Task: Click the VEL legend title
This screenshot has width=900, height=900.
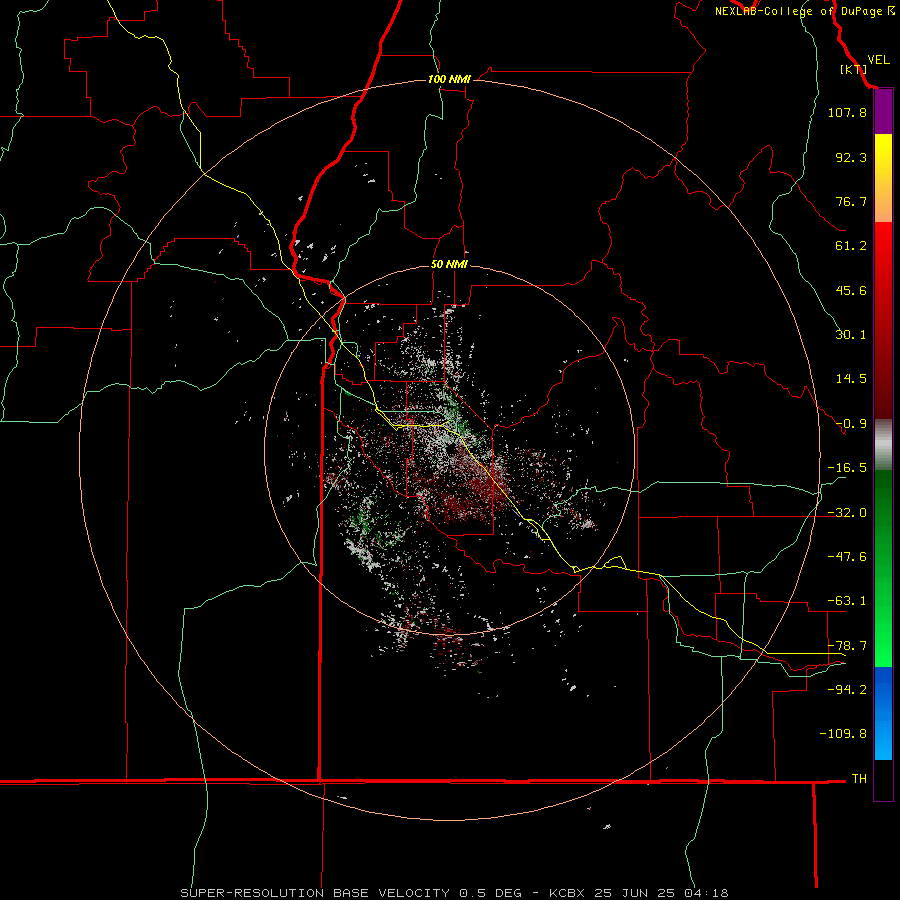Action: click(878, 60)
